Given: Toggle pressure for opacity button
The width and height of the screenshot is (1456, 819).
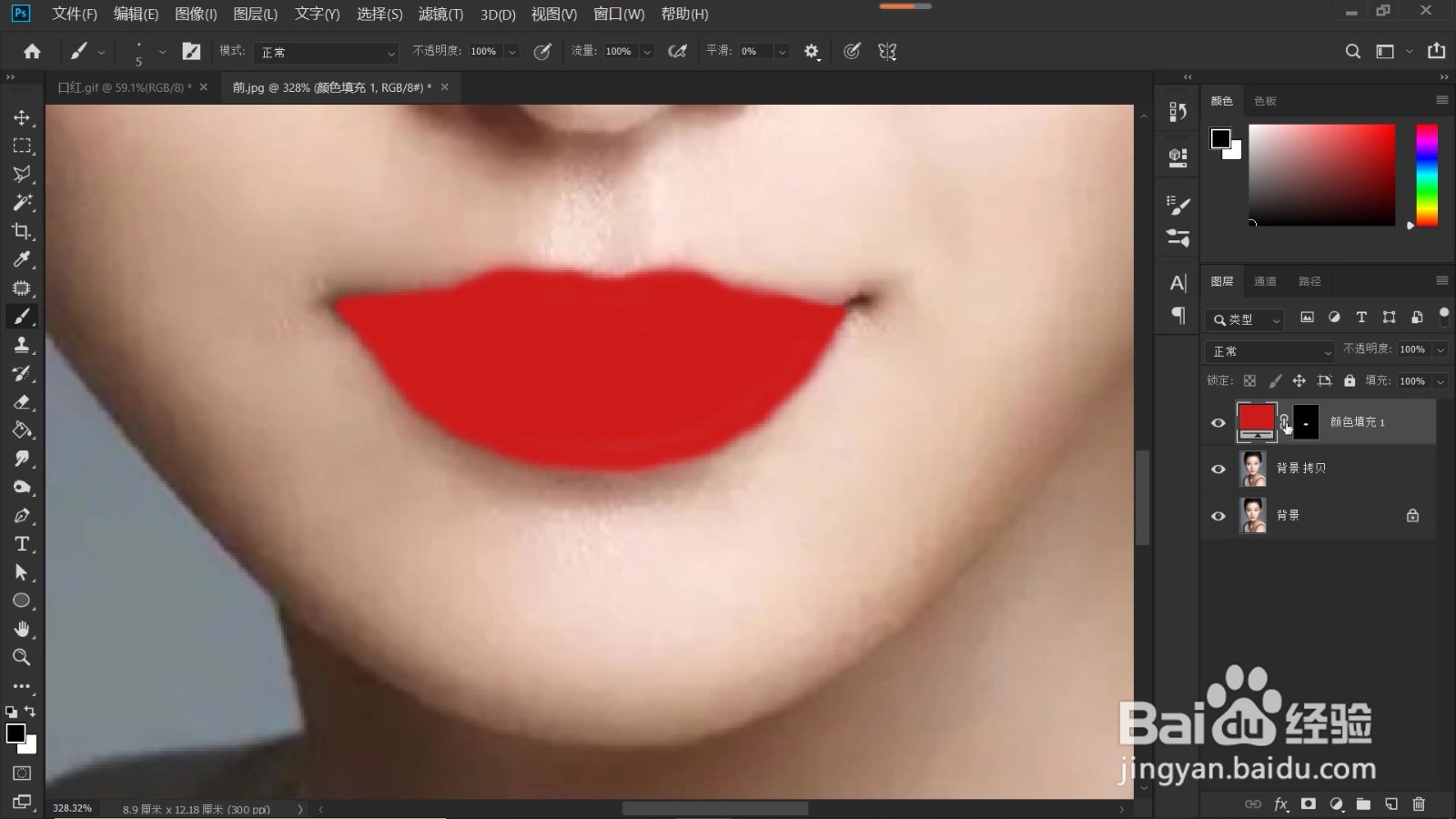Looking at the screenshot, I should (x=542, y=52).
